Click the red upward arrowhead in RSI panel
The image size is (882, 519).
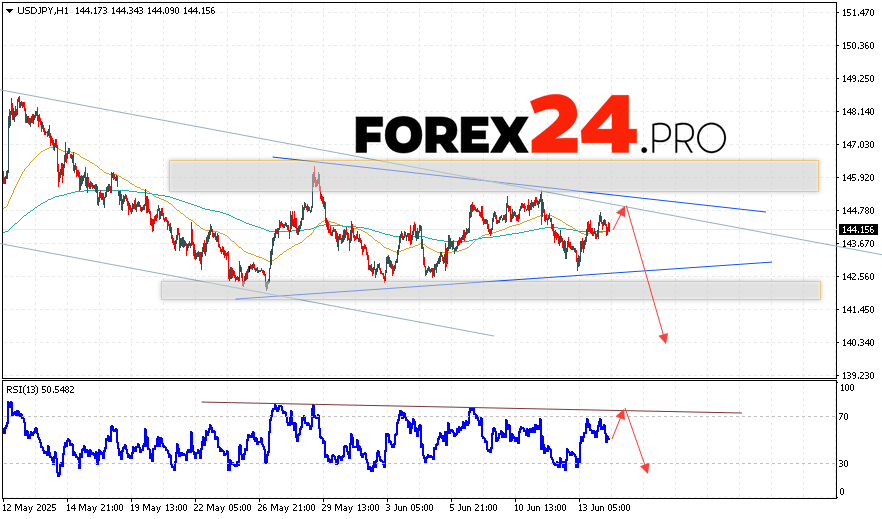point(624,411)
